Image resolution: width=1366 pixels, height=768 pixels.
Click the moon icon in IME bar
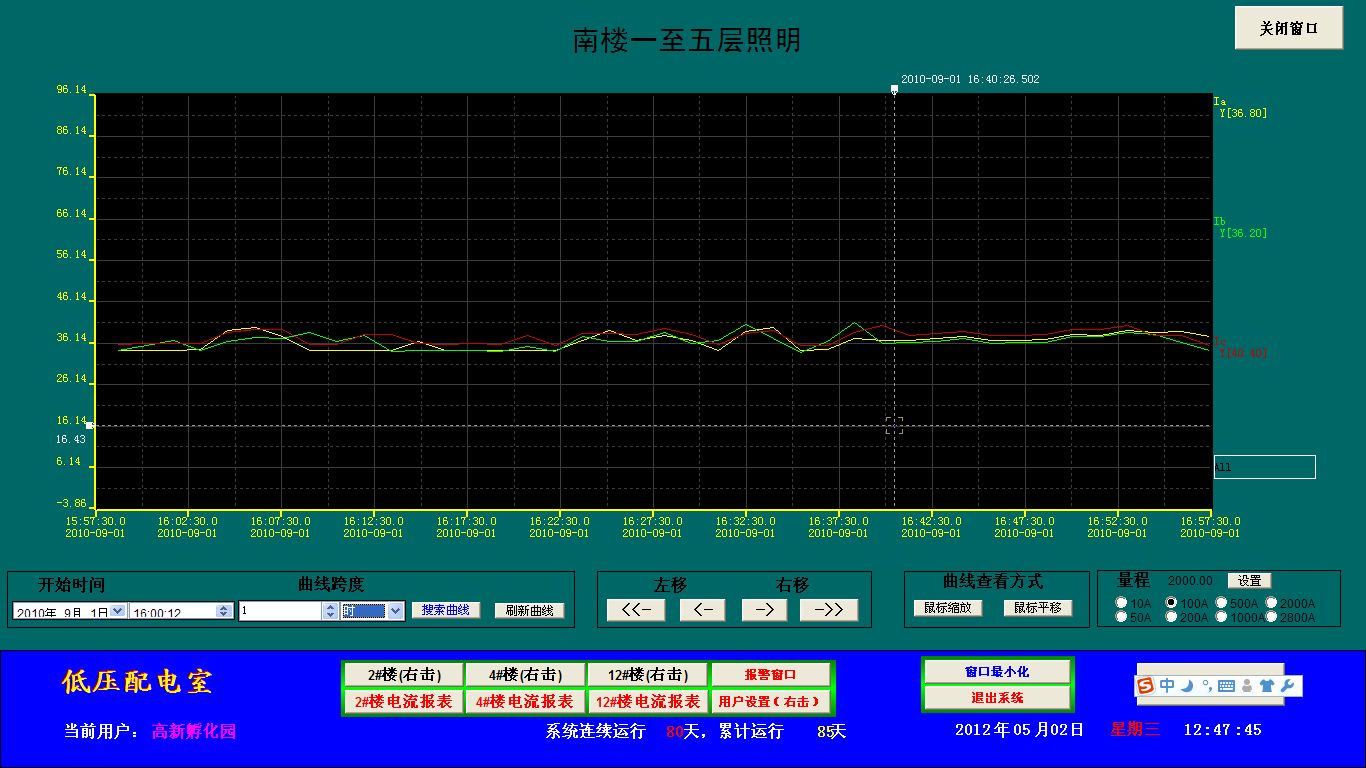(x=1187, y=686)
